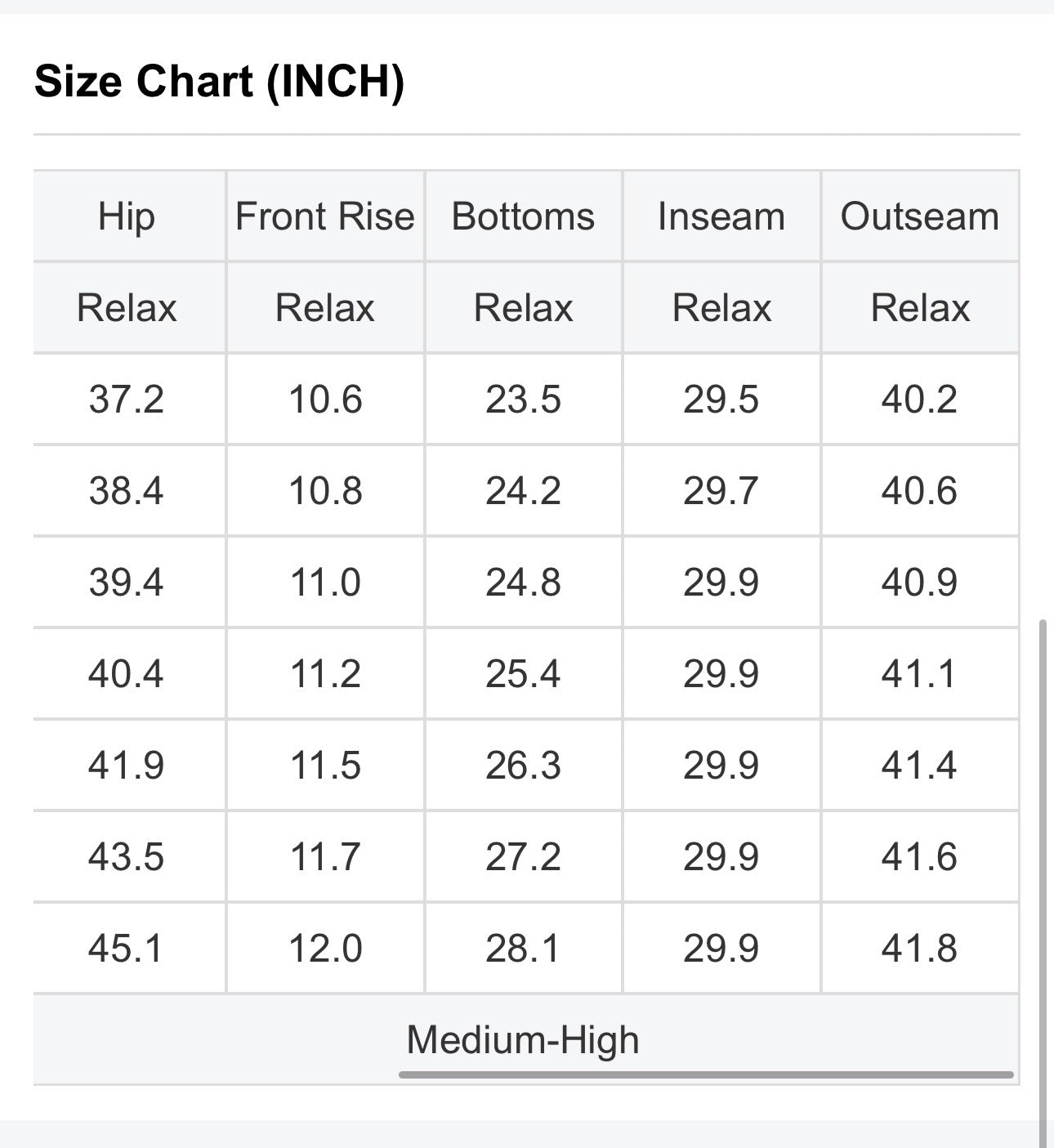Click the Relax subheader under Hip

point(127,308)
